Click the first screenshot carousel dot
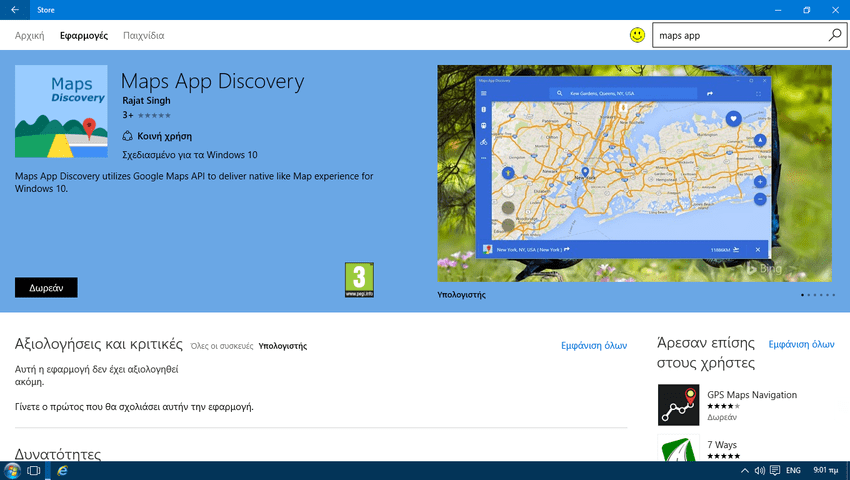The height and width of the screenshot is (480, 850). [x=803, y=296]
